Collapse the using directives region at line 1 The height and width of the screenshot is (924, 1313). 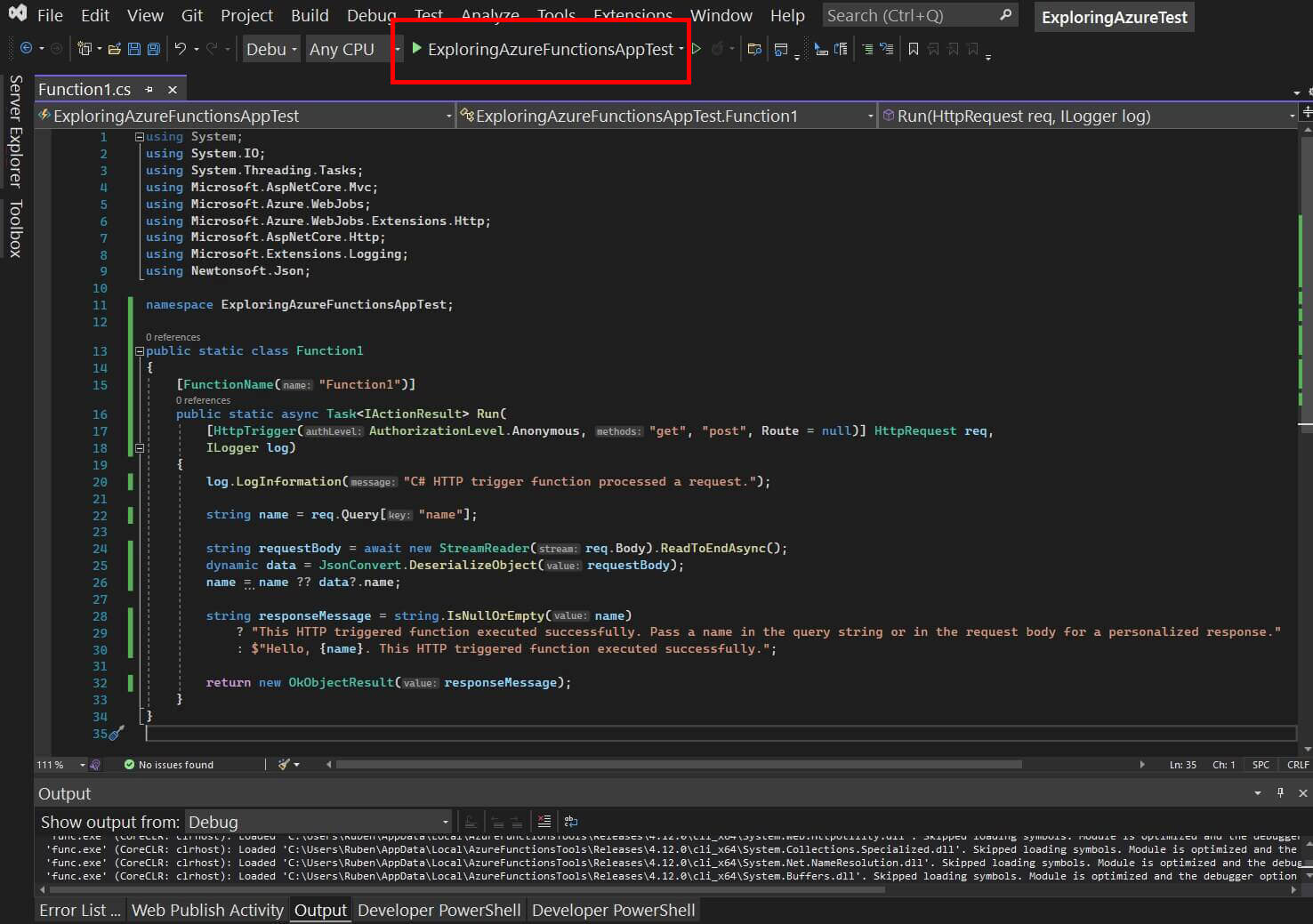[140, 137]
